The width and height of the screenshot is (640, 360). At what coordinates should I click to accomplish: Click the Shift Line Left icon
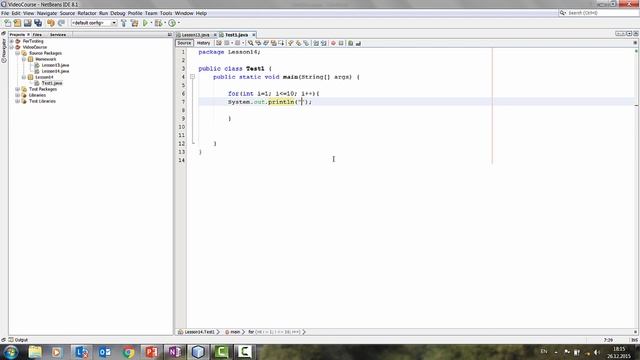[x=316, y=43]
